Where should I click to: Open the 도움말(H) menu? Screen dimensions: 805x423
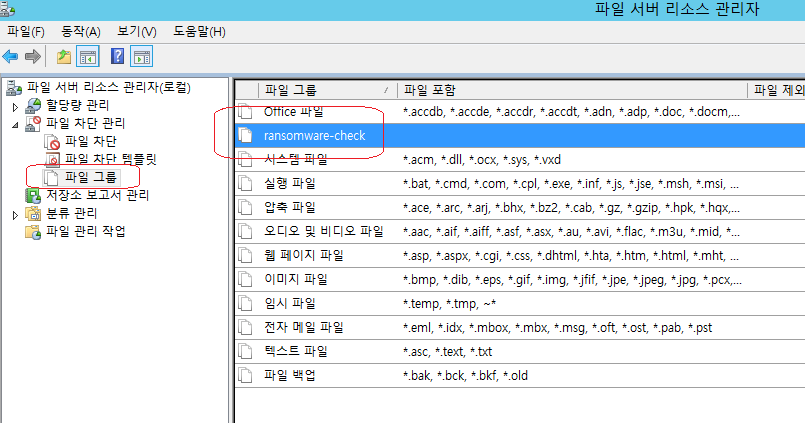point(199,32)
